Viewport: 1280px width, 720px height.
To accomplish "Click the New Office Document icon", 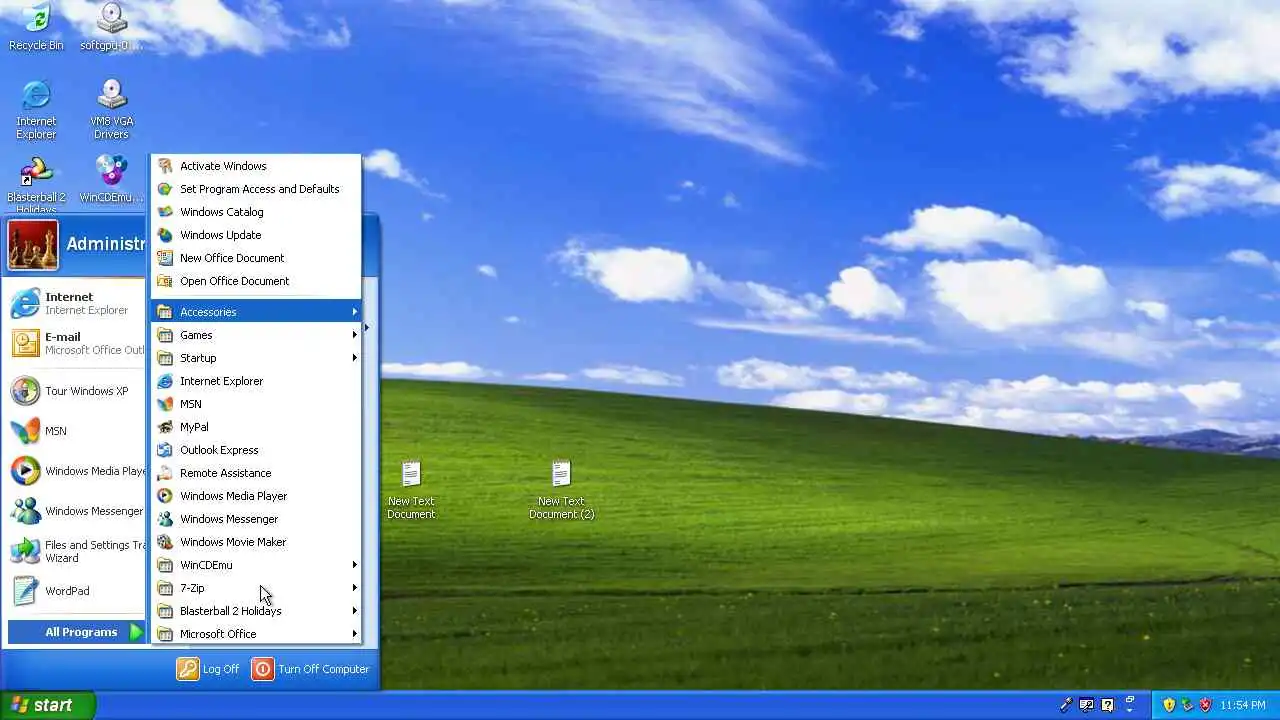I will point(165,258).
